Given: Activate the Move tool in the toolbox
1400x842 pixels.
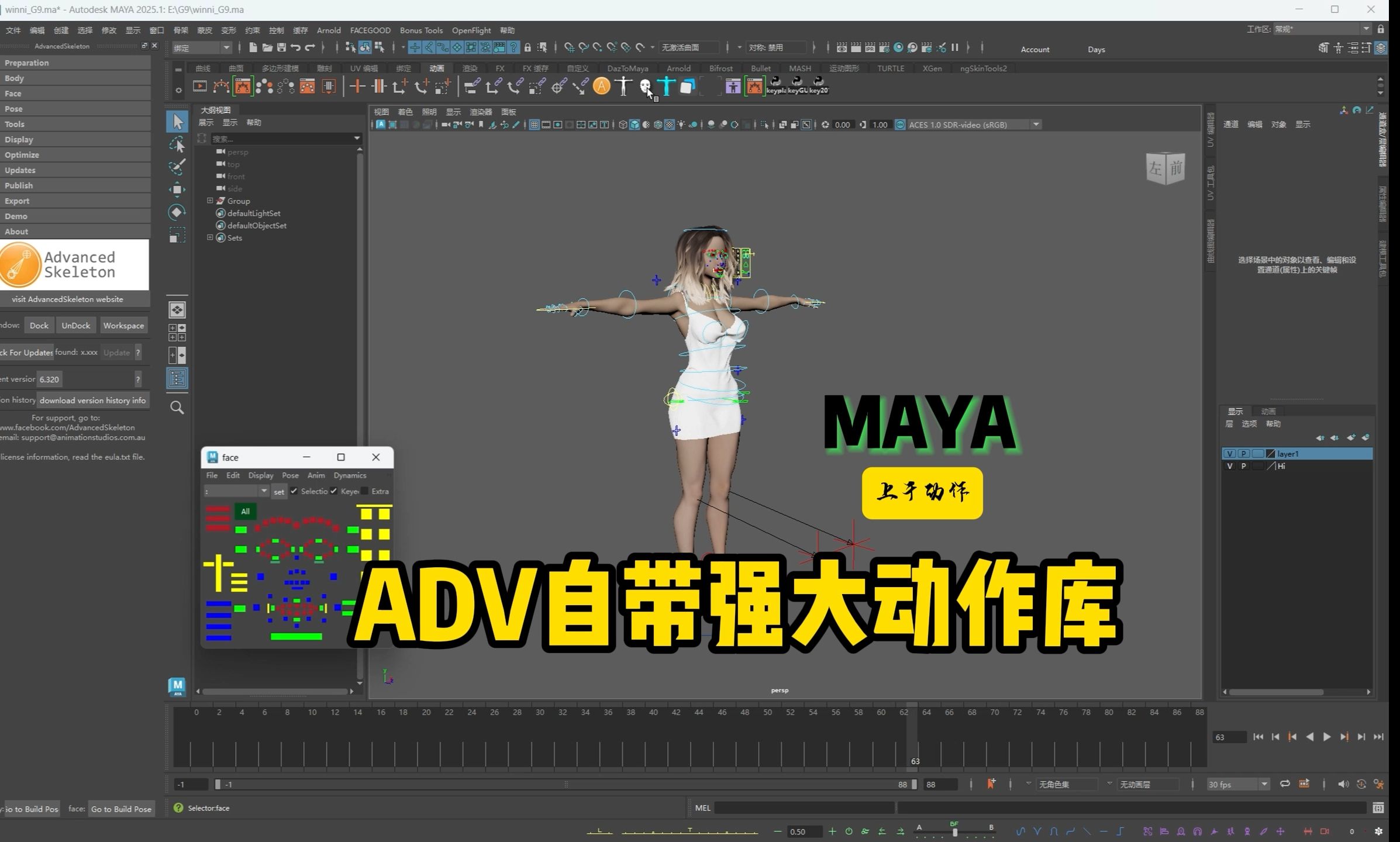Looking at the screenshot, I should pos(177,189).
